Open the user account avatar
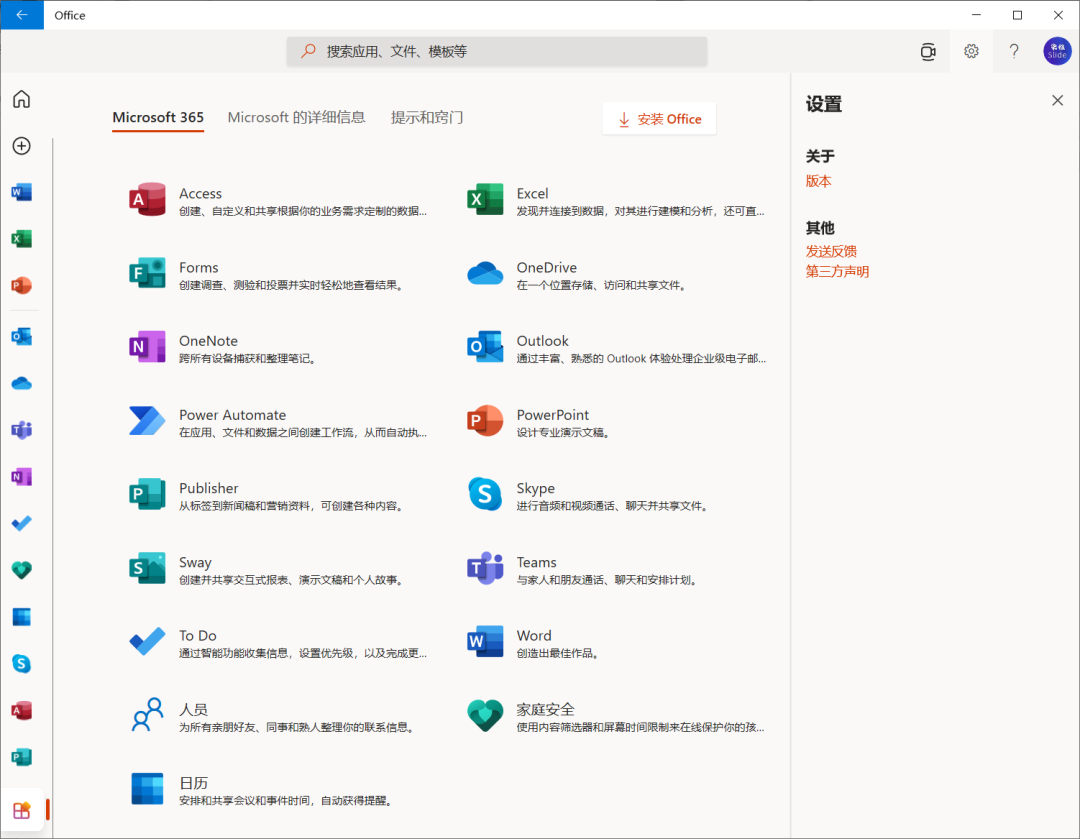Screen dimensions: 1080x839 [1057, 51]
